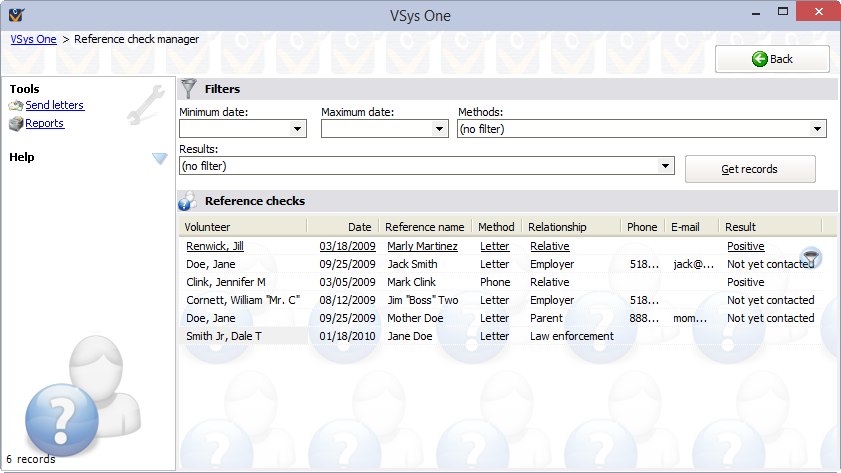Open the Maximum date dropdown

coord(439,129)
